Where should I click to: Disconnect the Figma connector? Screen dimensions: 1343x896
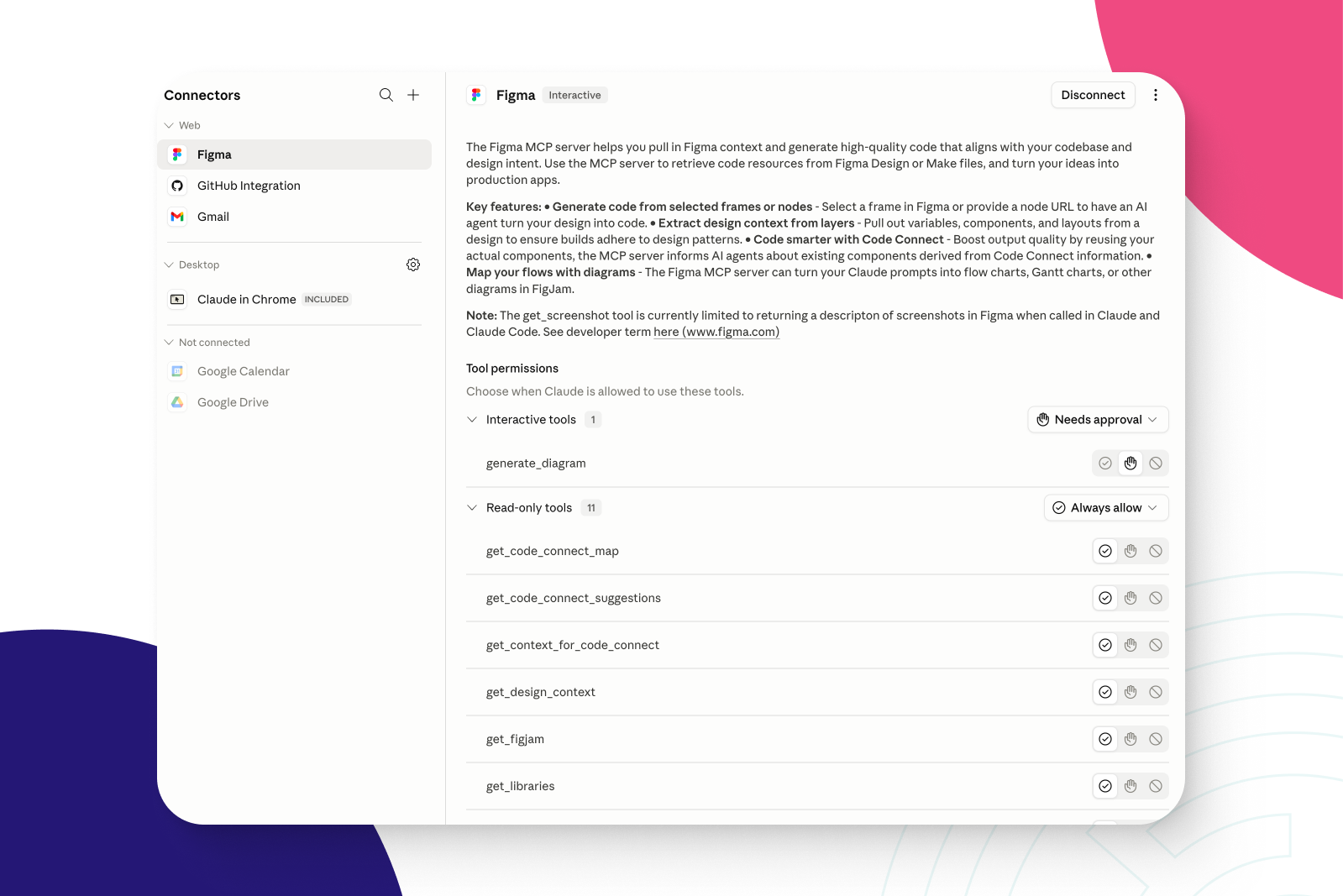(x=1093, y=95)
